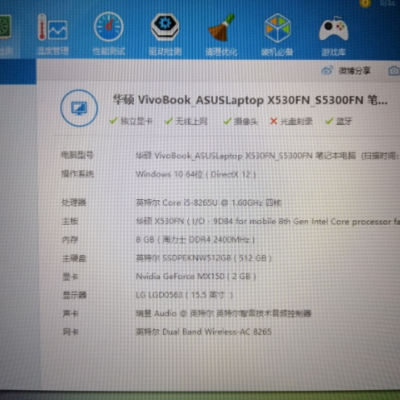
Task: Click the 无线上网 feature indicator
Action: click(186, 121)
